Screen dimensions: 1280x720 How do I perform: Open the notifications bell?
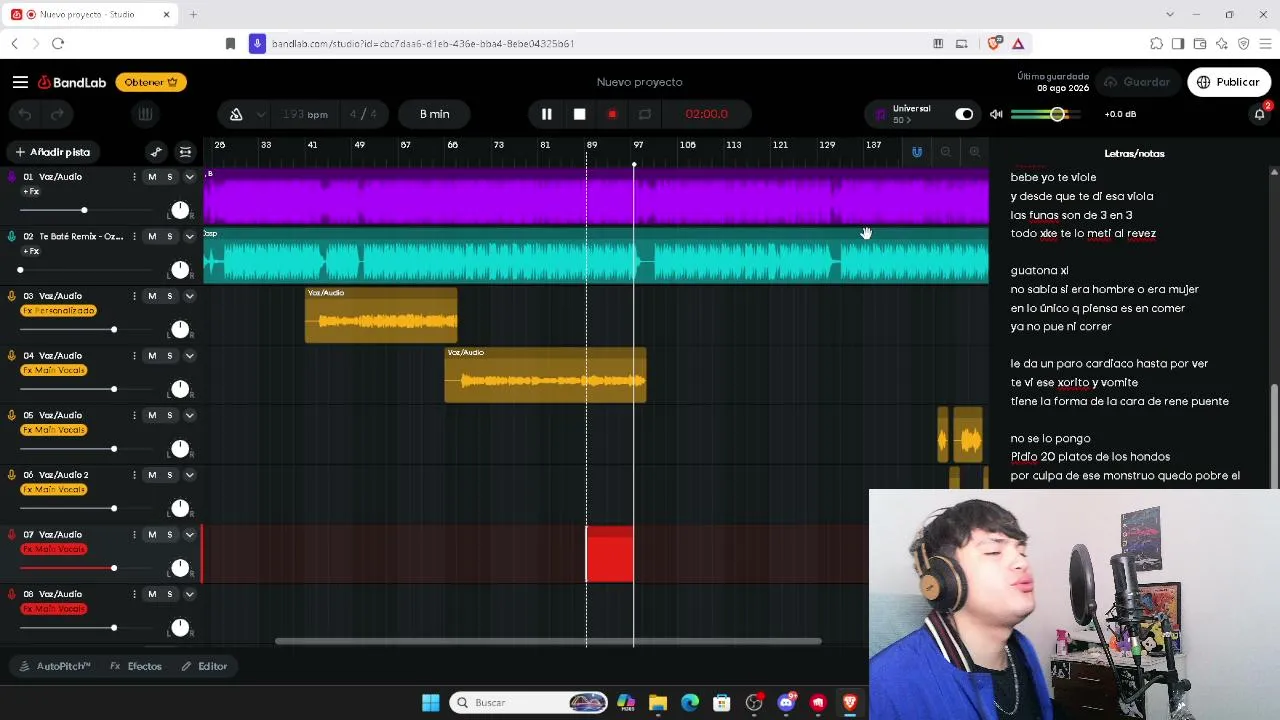[1259, 114]
